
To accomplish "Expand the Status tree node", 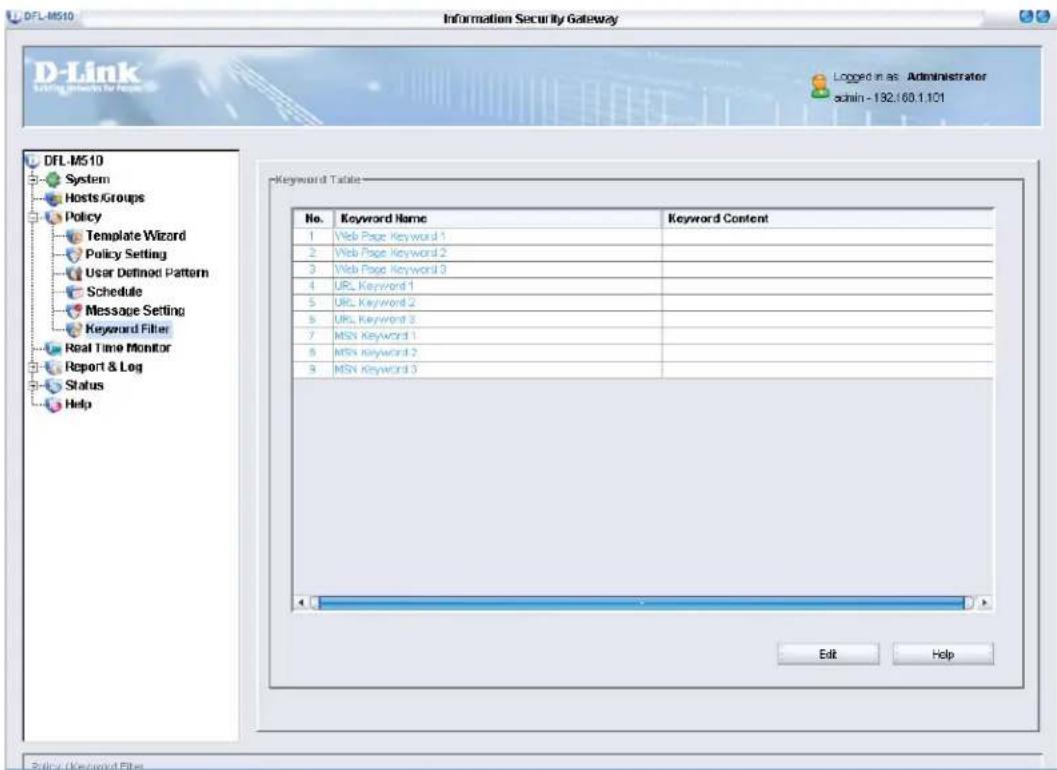I will pos(33,386).
